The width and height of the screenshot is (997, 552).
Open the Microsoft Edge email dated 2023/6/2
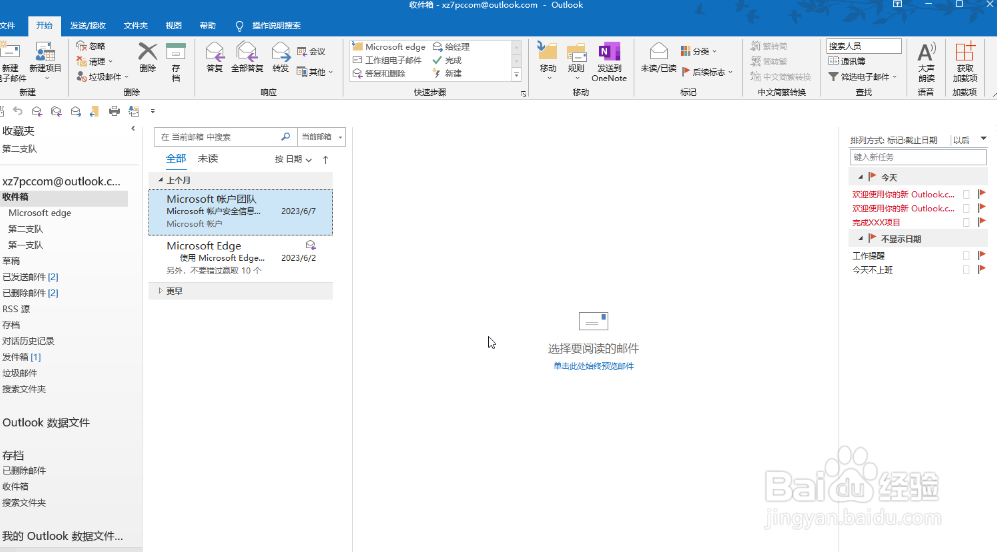pyautogui.click(x=240, y=258)
